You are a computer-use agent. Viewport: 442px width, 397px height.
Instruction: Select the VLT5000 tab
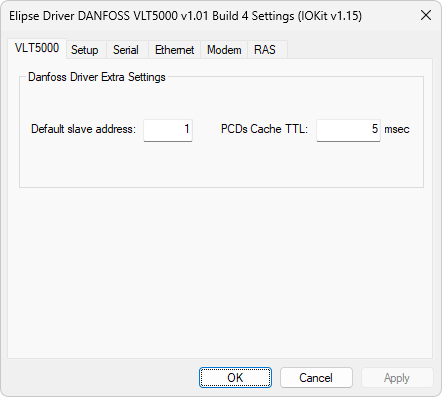[37, 49]
